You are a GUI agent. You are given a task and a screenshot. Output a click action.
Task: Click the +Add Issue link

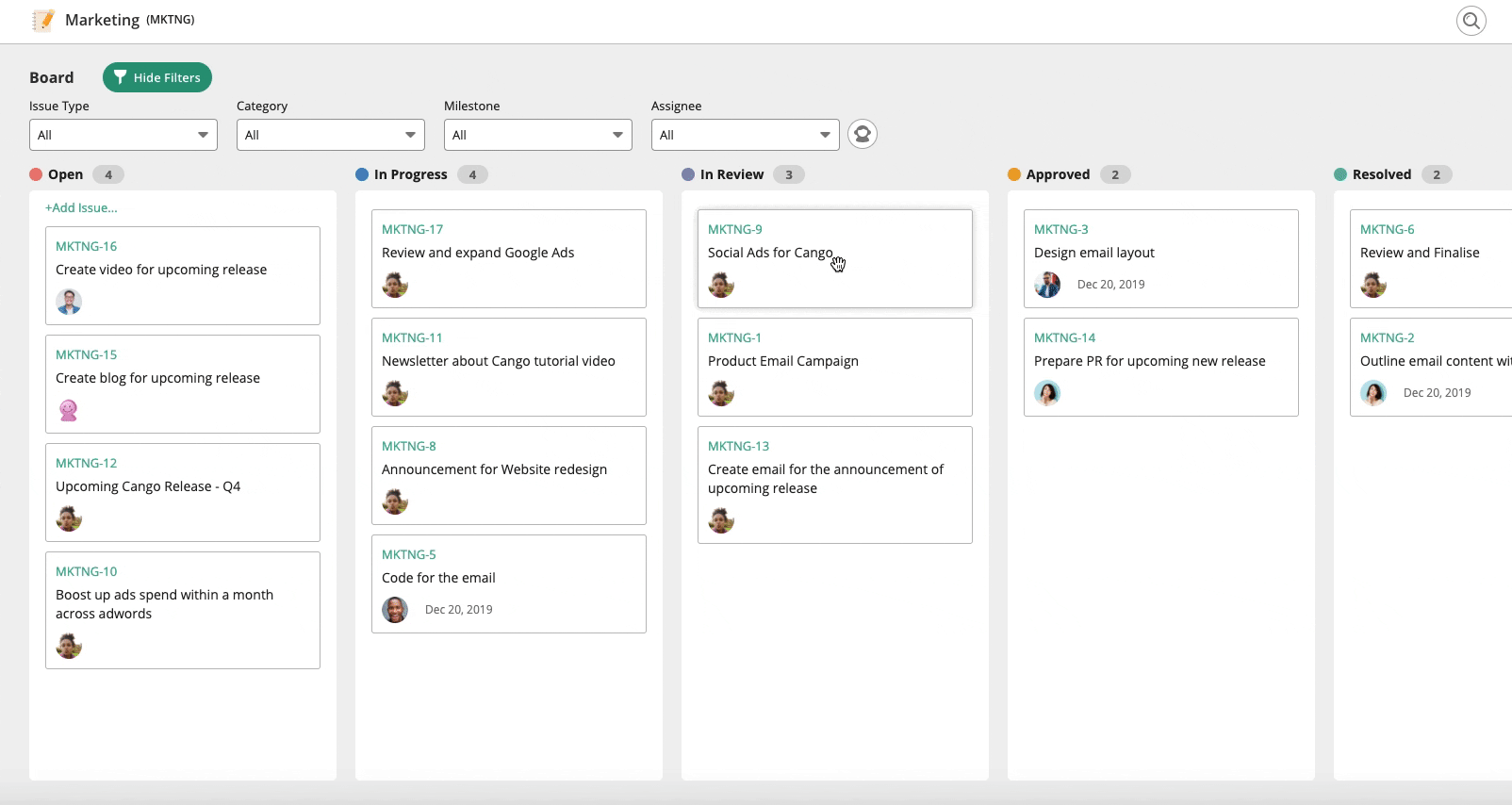pyautogui.click(x=81, y=207)
